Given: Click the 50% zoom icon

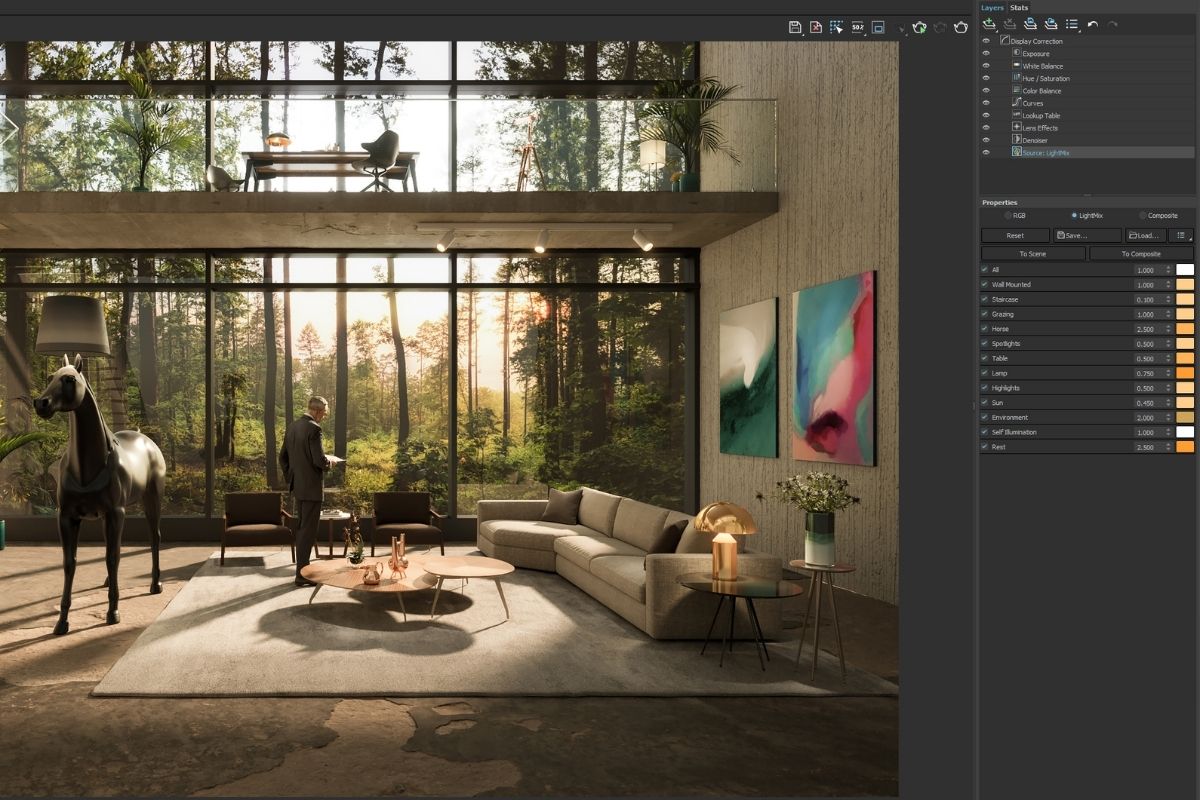Looking at the screenshot, I should pyautogui.click(x=857, y=27).
